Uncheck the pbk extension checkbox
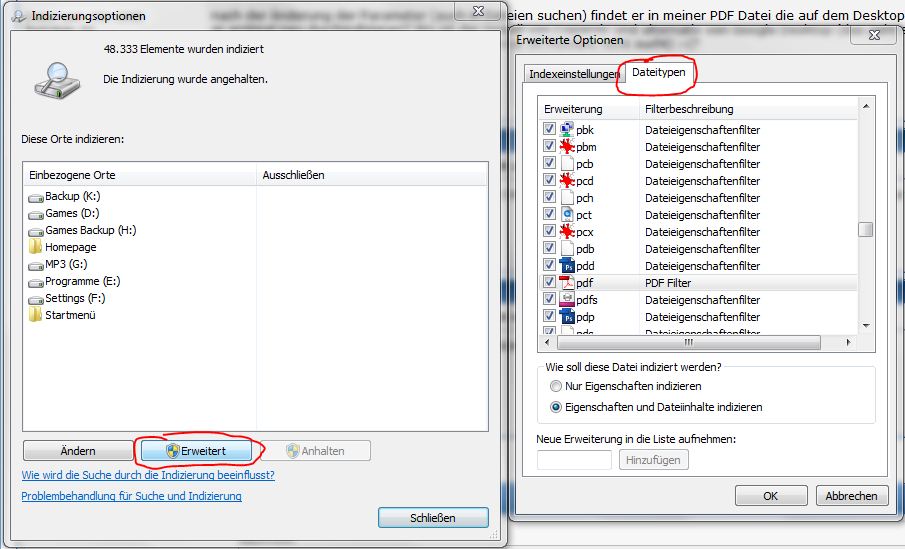 pyautogui.click(x=549, y=129)
